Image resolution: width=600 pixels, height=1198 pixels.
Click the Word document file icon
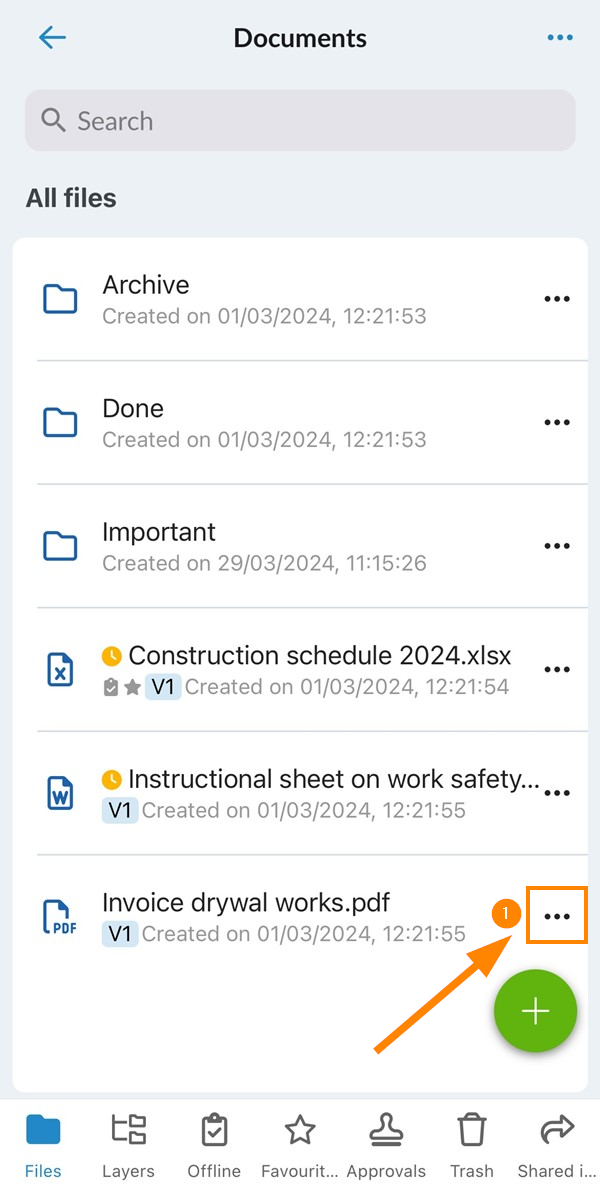[x=60, y=793]
